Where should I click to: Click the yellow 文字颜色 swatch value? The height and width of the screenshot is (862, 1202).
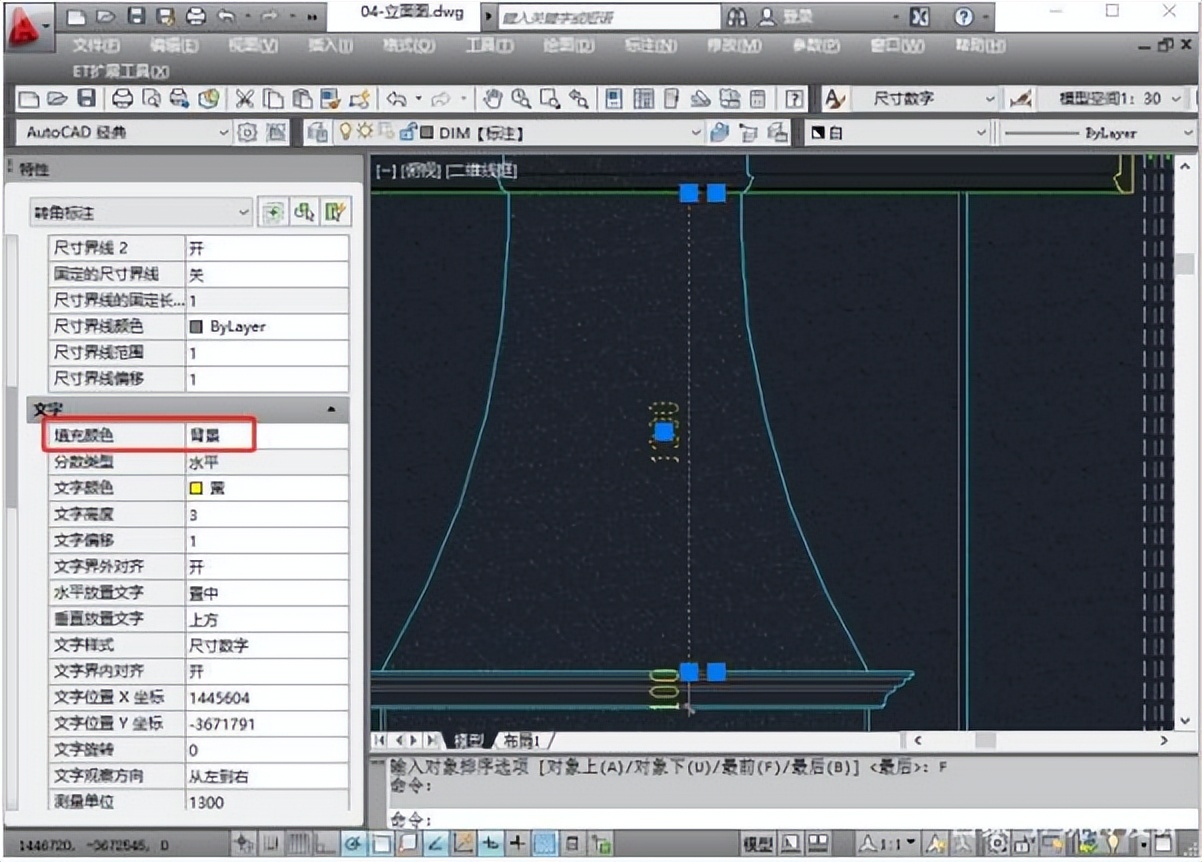tap(198, 488)
